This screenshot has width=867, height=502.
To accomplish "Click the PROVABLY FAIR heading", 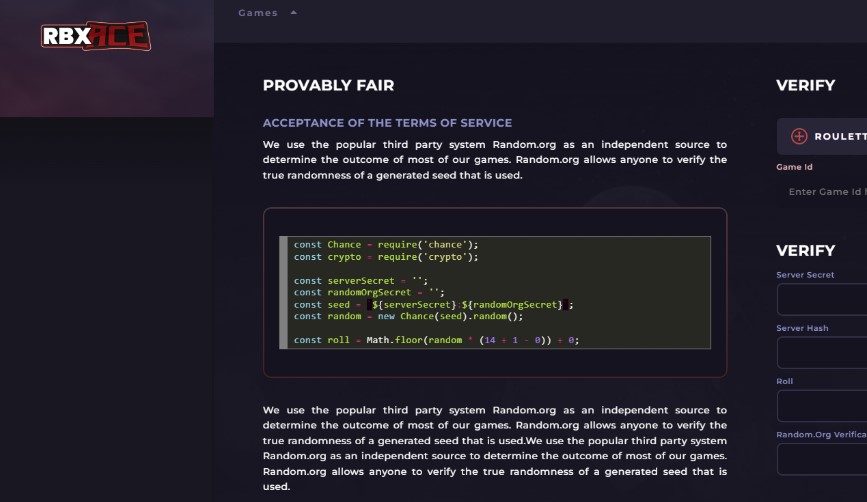I will [x=328, y=85].
